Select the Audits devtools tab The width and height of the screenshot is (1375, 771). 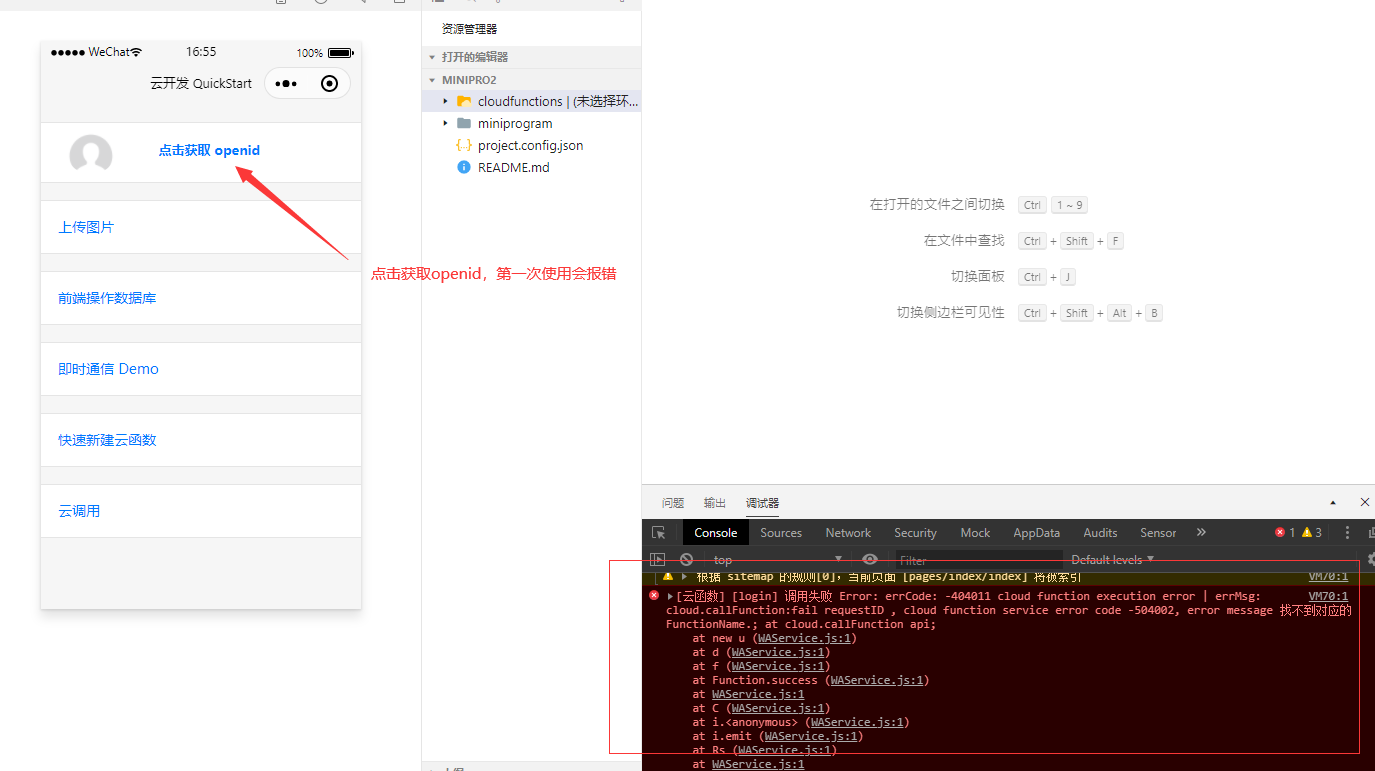(x=1100, y=533)
